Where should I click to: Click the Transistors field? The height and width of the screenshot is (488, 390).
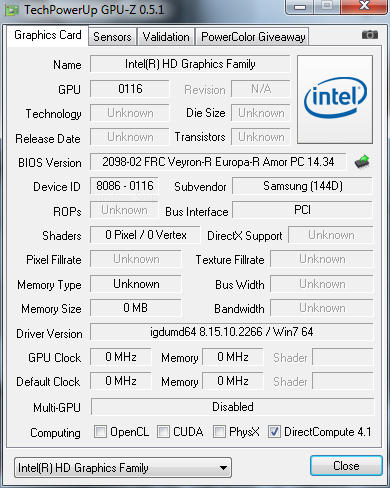click(261, 137)
